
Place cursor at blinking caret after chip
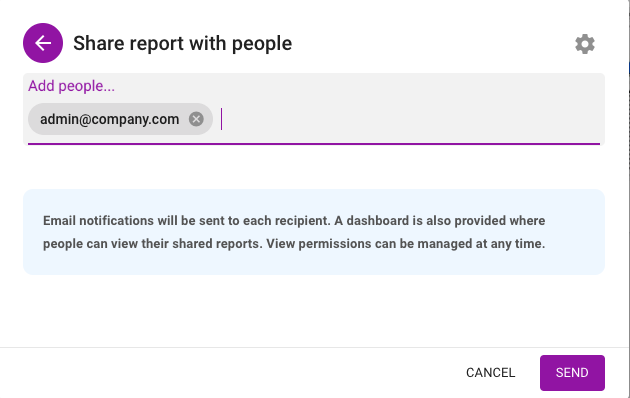point(221,119)
